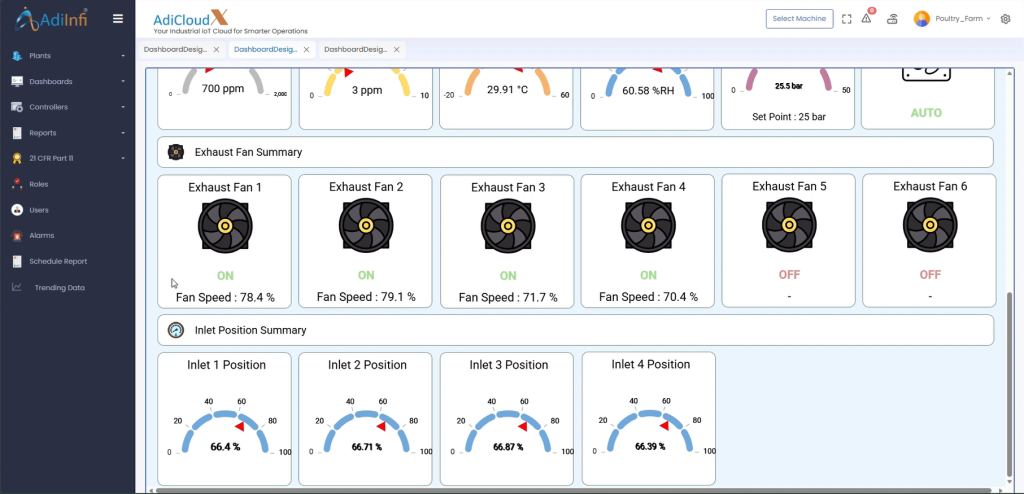Switch to the third DashboardDesig tab
The width and height of the screenshot is (1024, 494).
click(355, 50)
